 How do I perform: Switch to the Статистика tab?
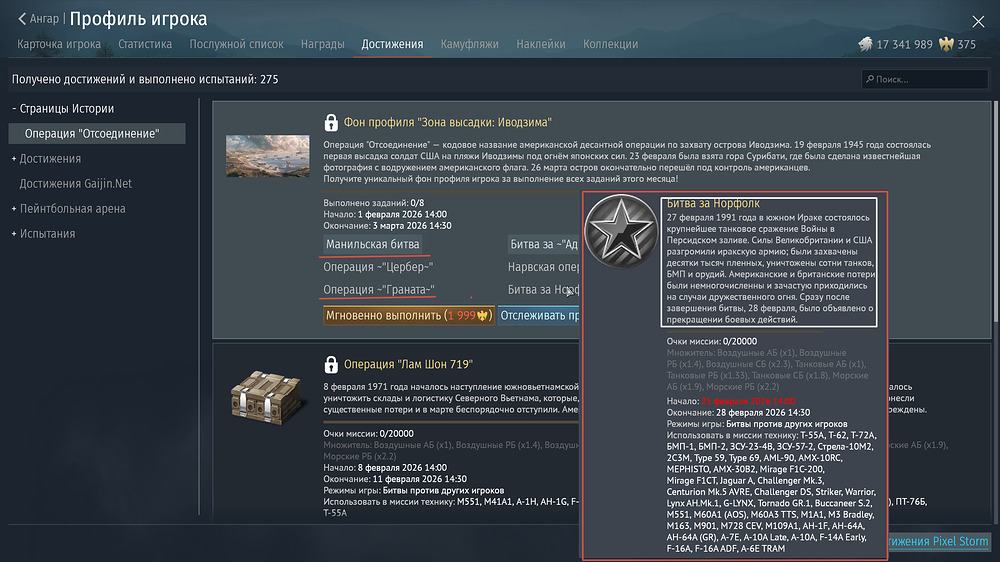coord(145,44)
